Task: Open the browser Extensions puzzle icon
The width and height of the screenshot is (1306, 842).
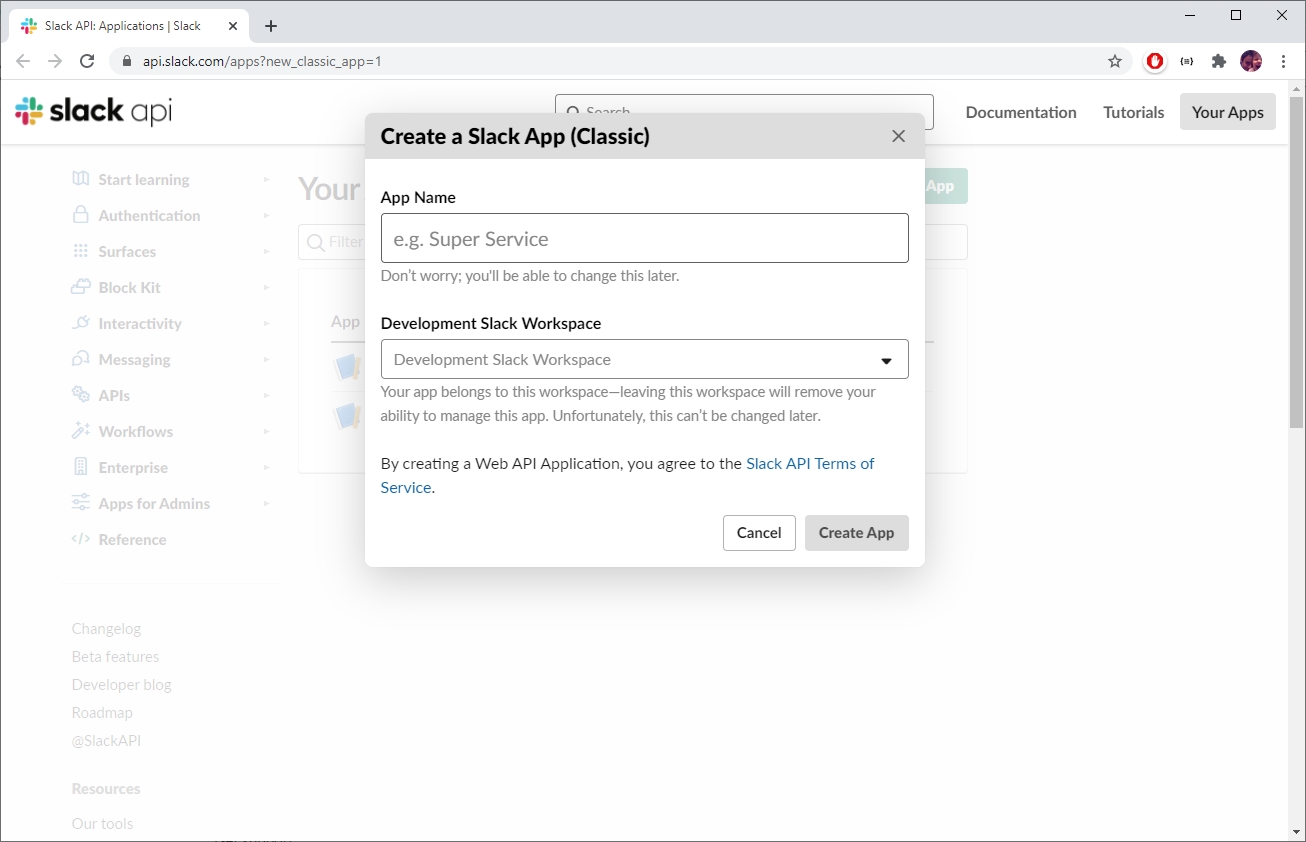Action: tap(1218, 61)
